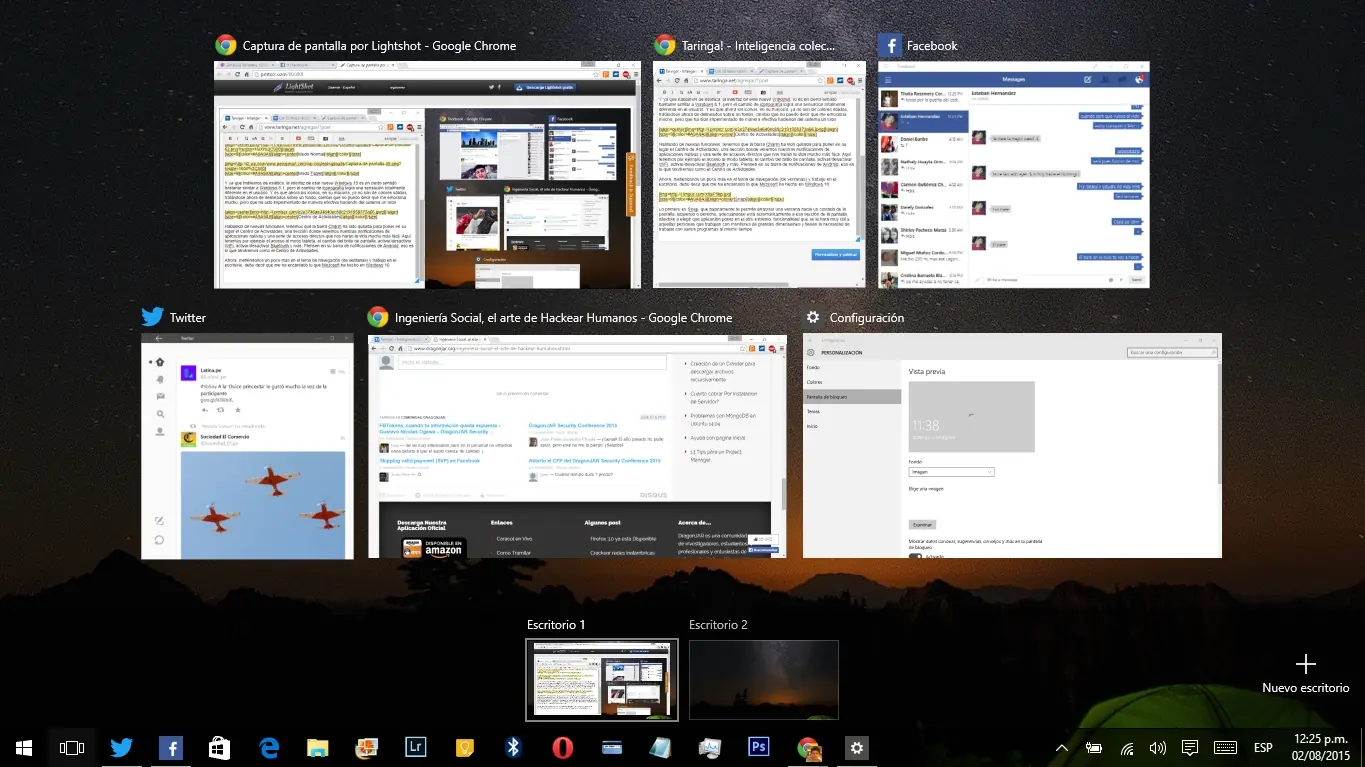Launch Twitter from the taskbar
The image size is (1365, 767).
click(121, 747)
